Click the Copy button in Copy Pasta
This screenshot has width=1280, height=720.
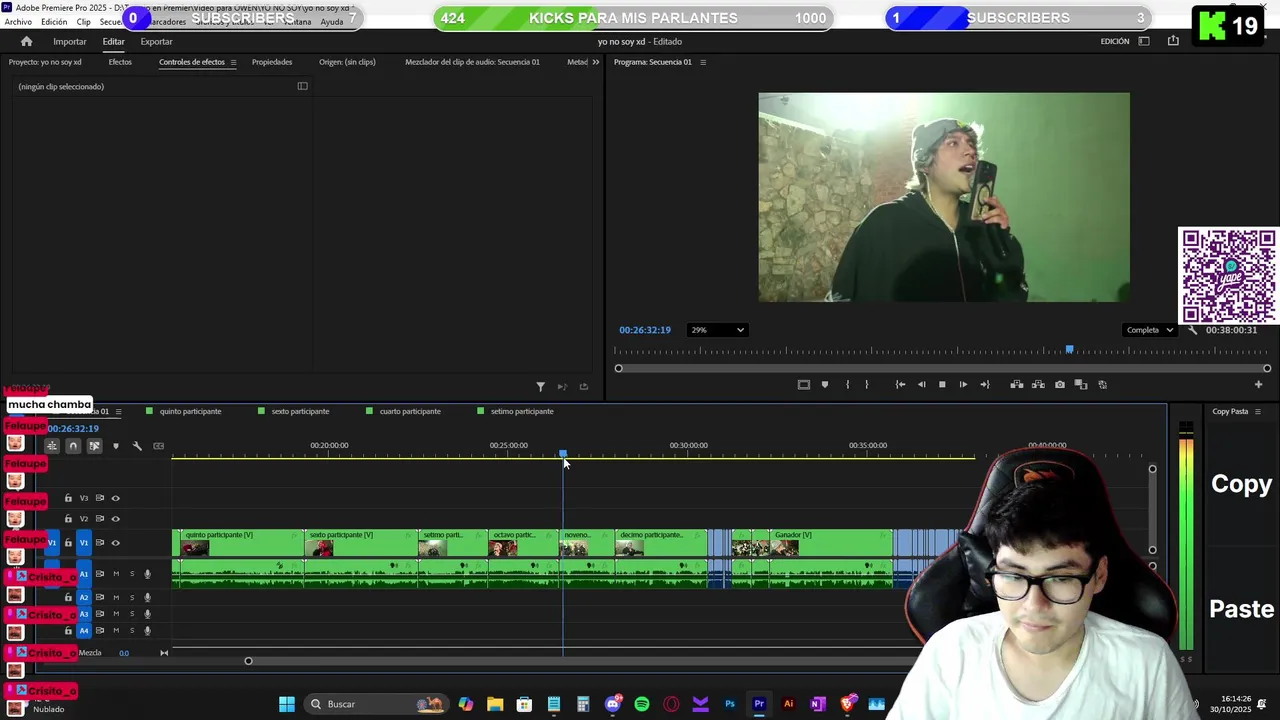(1241, 483)
